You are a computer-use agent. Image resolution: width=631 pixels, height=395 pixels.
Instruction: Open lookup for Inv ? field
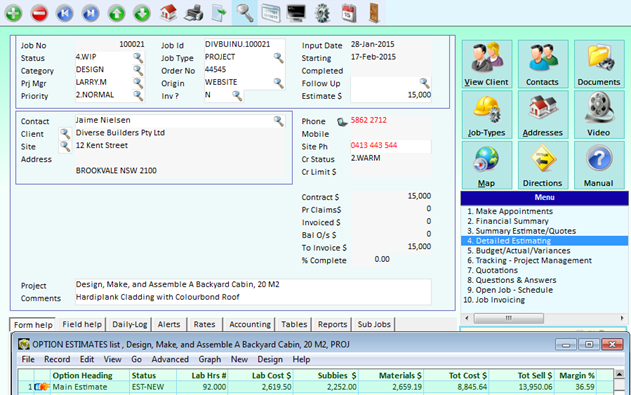[x=237, y=96]
